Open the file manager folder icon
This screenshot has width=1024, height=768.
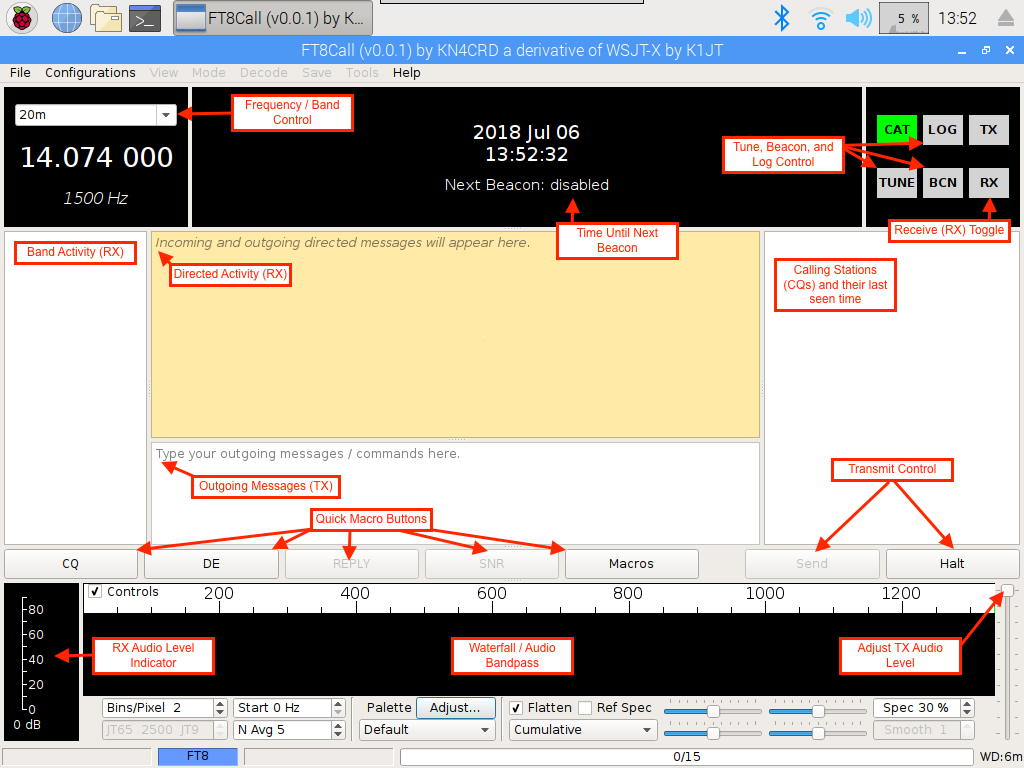tap(106, 18)
